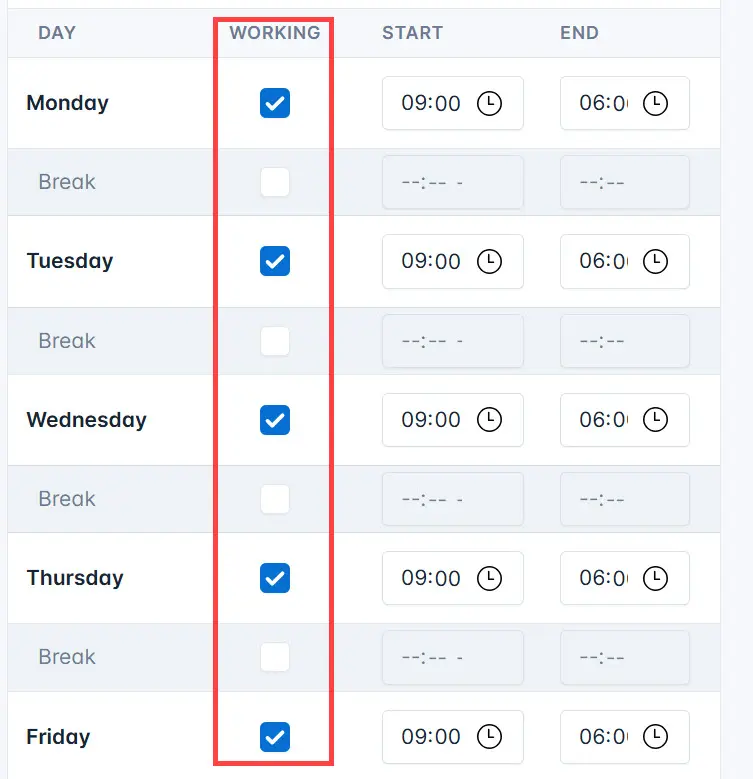Click clock icon in Monday start time

click(x=489, y=103)
